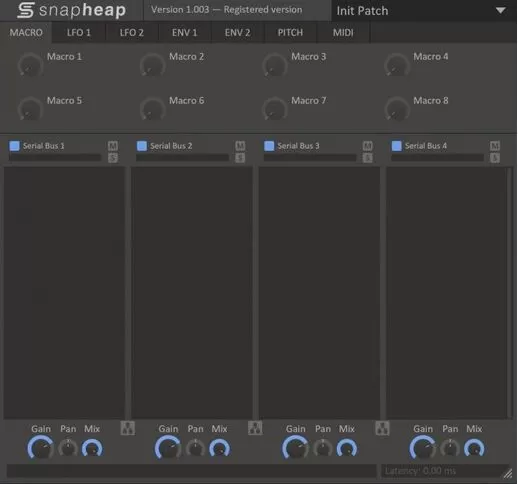This screenshot has height=484, width=518.
Task: Click the Macro 7 knob
Action: point(275,109)
